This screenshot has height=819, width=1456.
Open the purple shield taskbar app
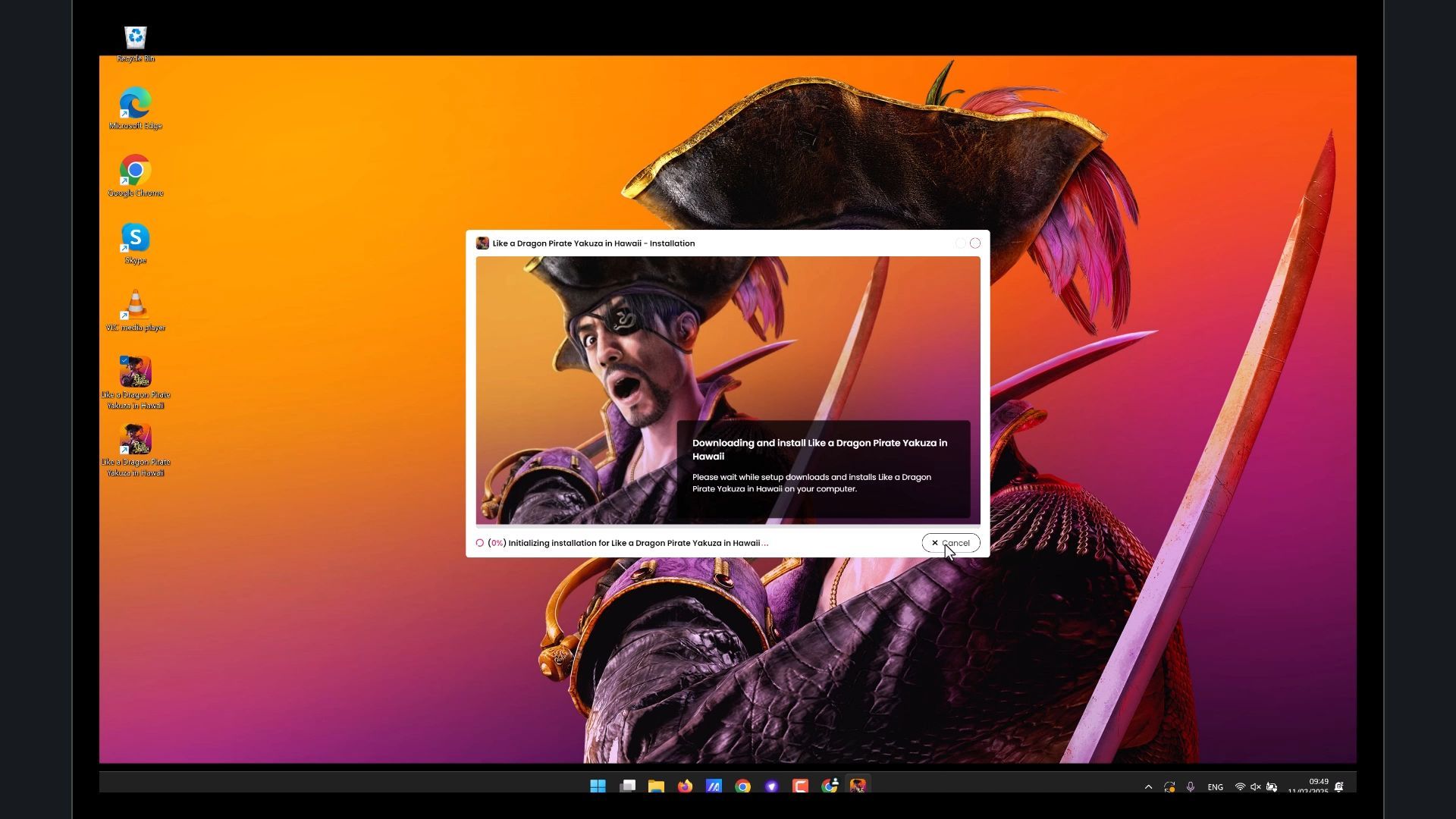[x=771, y=786]
